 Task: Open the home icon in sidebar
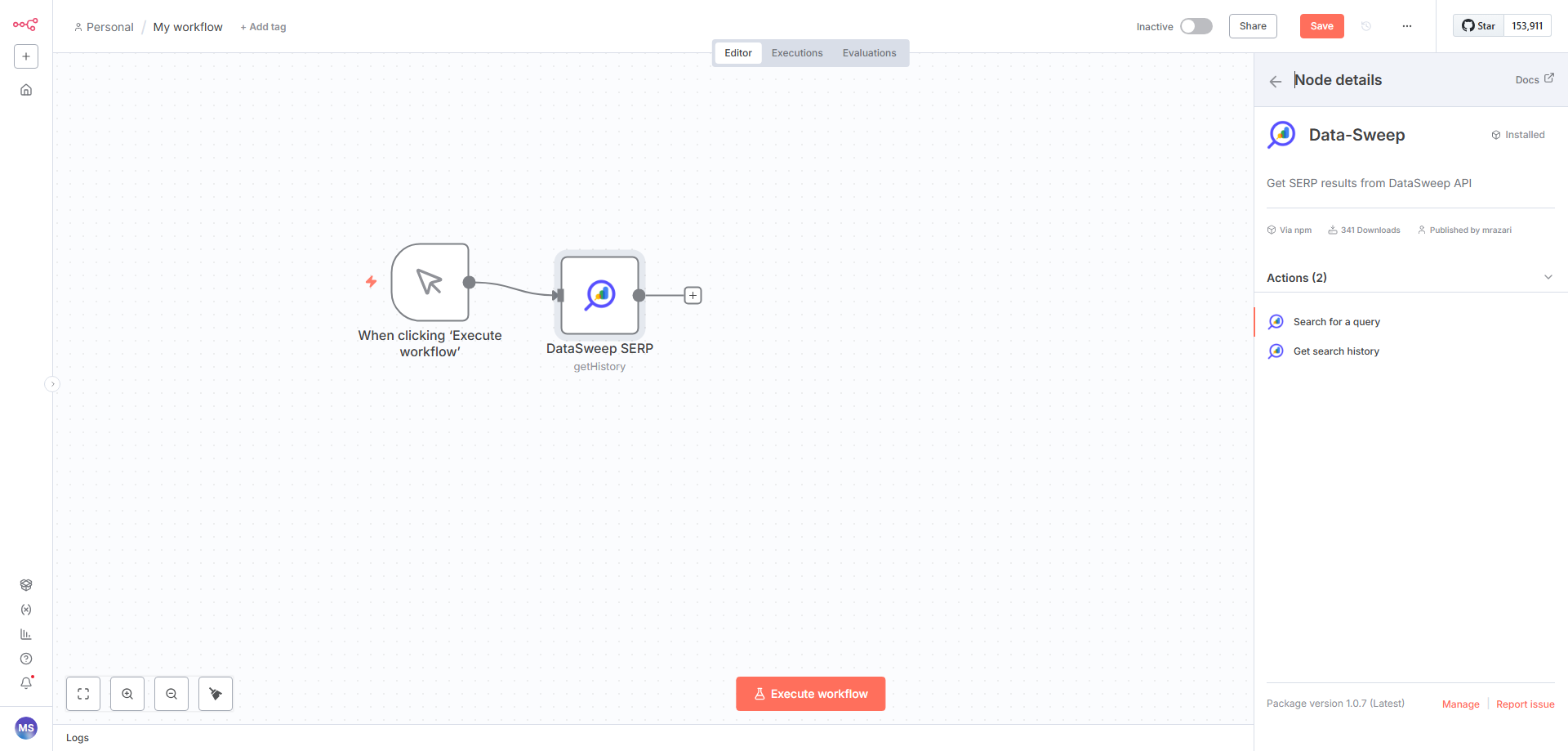(26, 90)
